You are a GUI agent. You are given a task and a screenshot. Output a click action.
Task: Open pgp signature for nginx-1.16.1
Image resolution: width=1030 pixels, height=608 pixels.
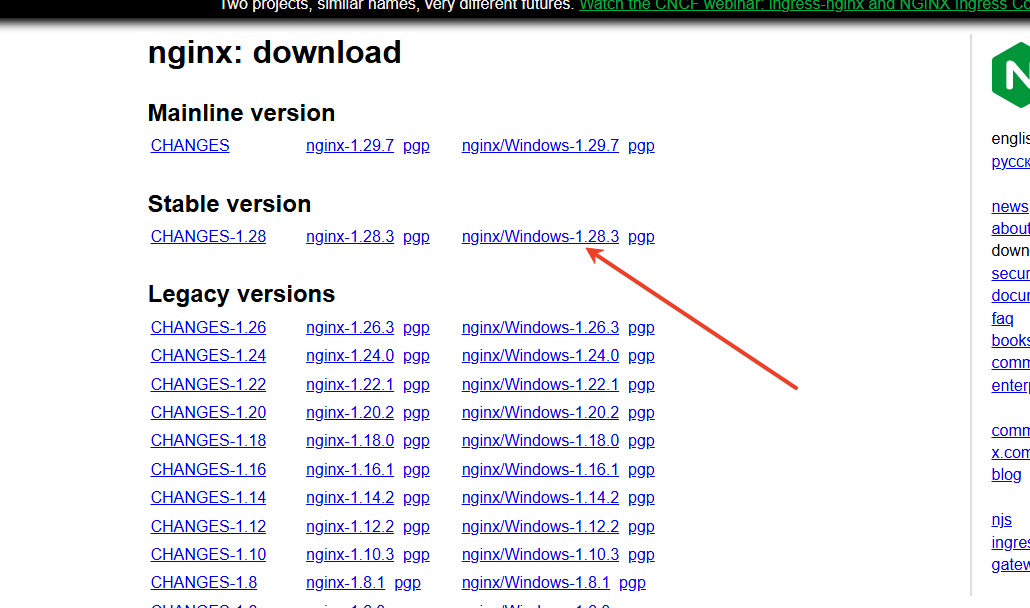(x=416, y=469)
